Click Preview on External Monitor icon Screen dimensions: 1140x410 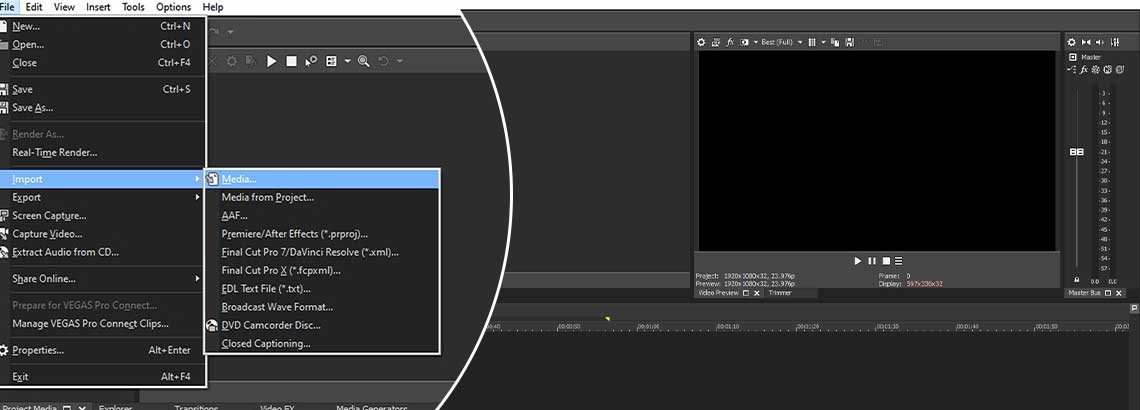coord(715,42)
